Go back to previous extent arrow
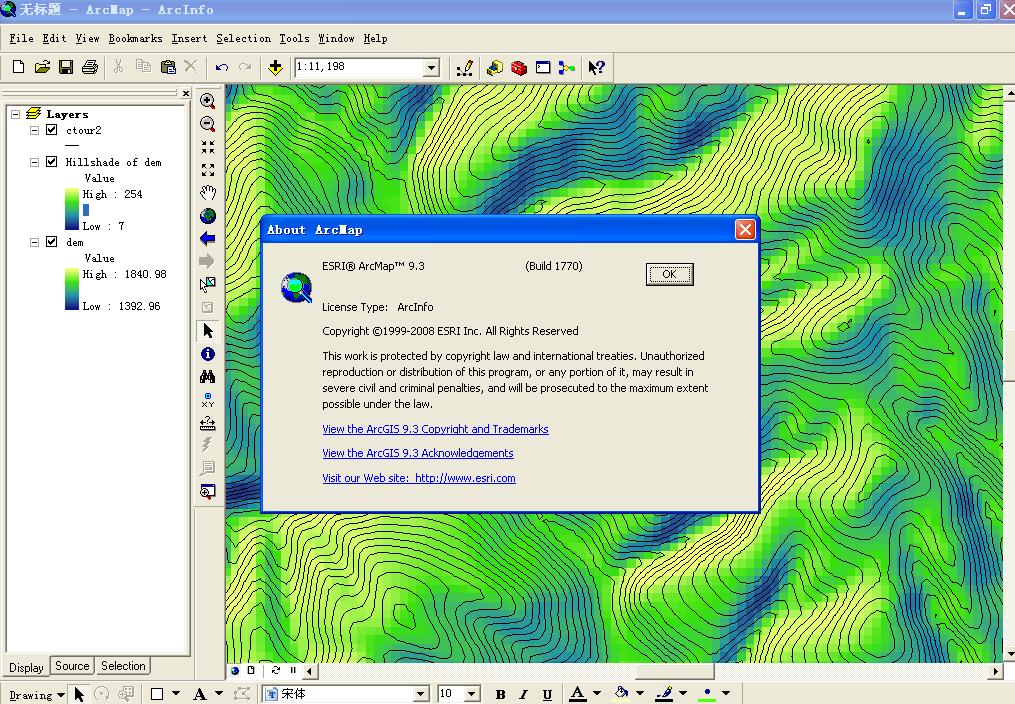Image resolution: width=1015 pixels, height=704 pixels. (x=208, y=239)
